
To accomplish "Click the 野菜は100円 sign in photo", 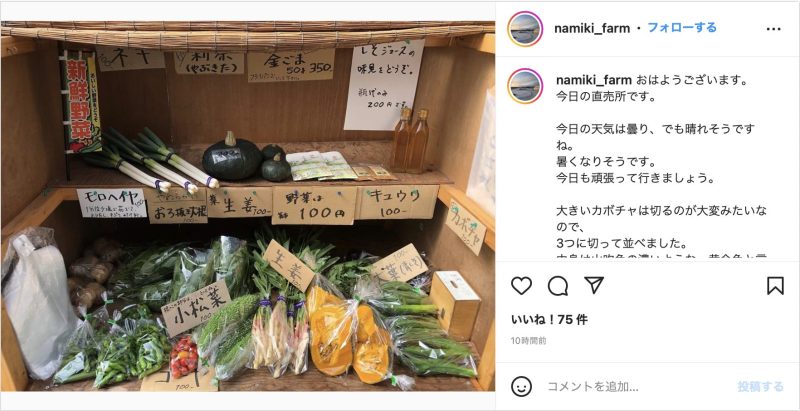I will (314, 206).
